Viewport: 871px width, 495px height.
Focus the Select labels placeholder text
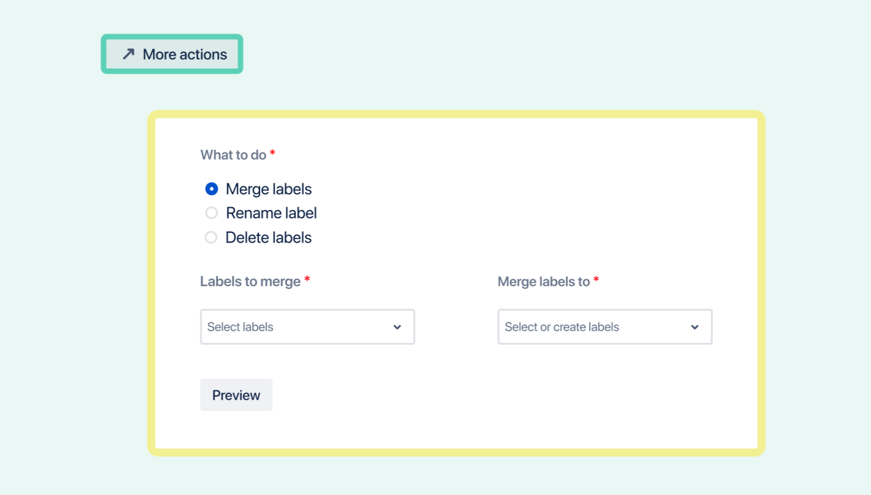click(x=240, y=327)
